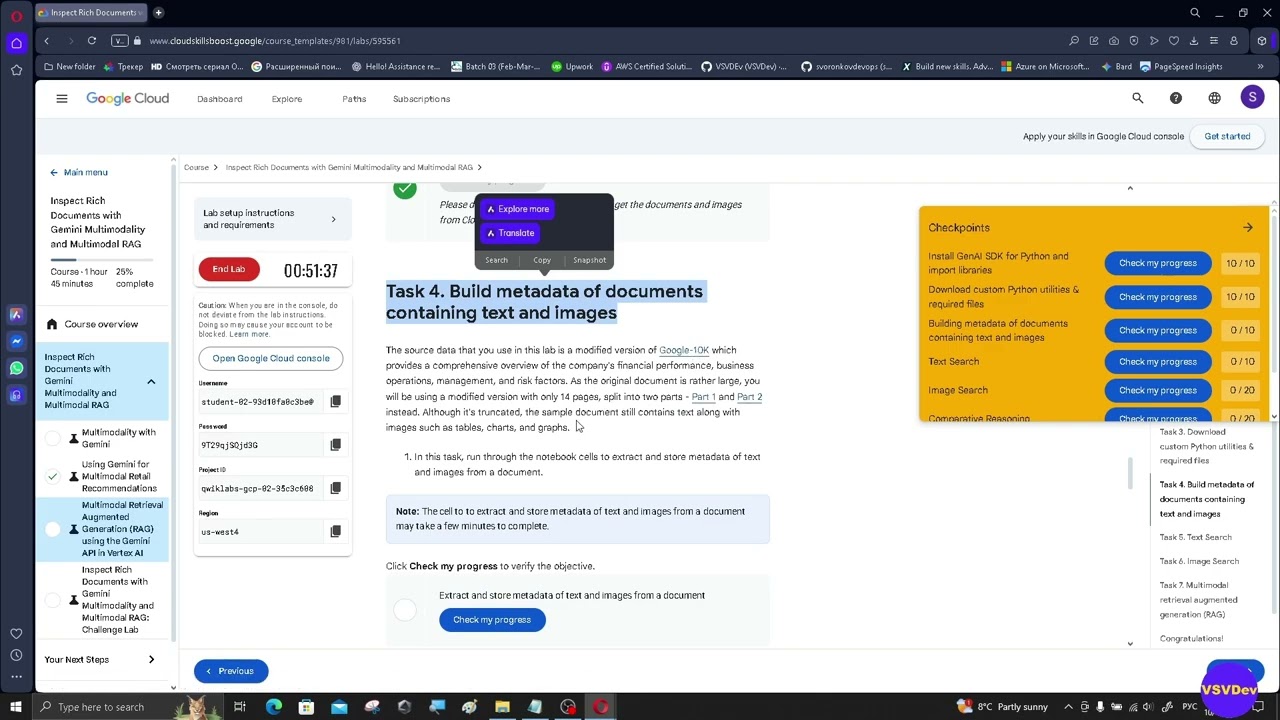Click the tab search magnifier icon
The width and height of the screenshot is (1280, 720).
[1195, 13]
